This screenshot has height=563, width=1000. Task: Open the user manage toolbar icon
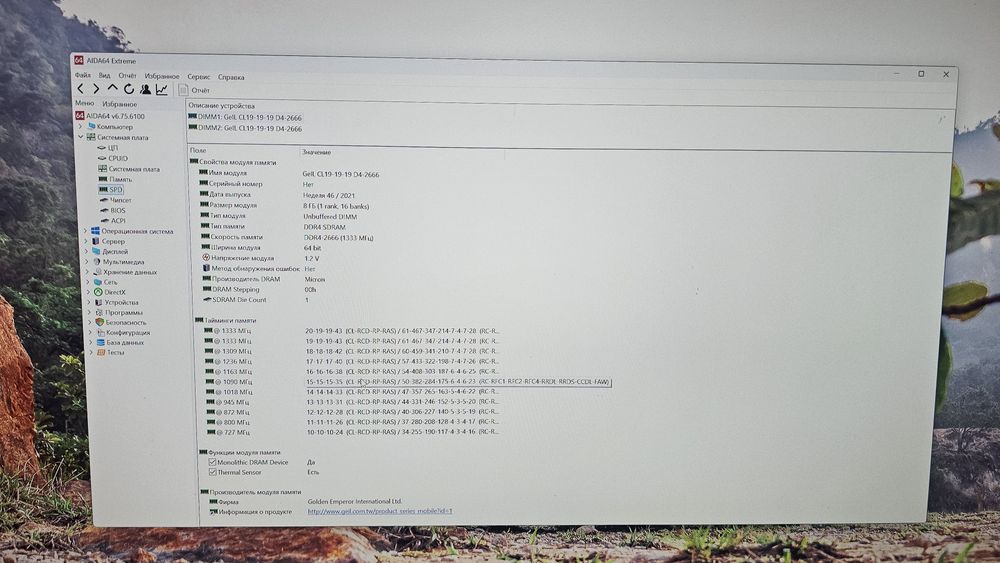pos(145,89)
